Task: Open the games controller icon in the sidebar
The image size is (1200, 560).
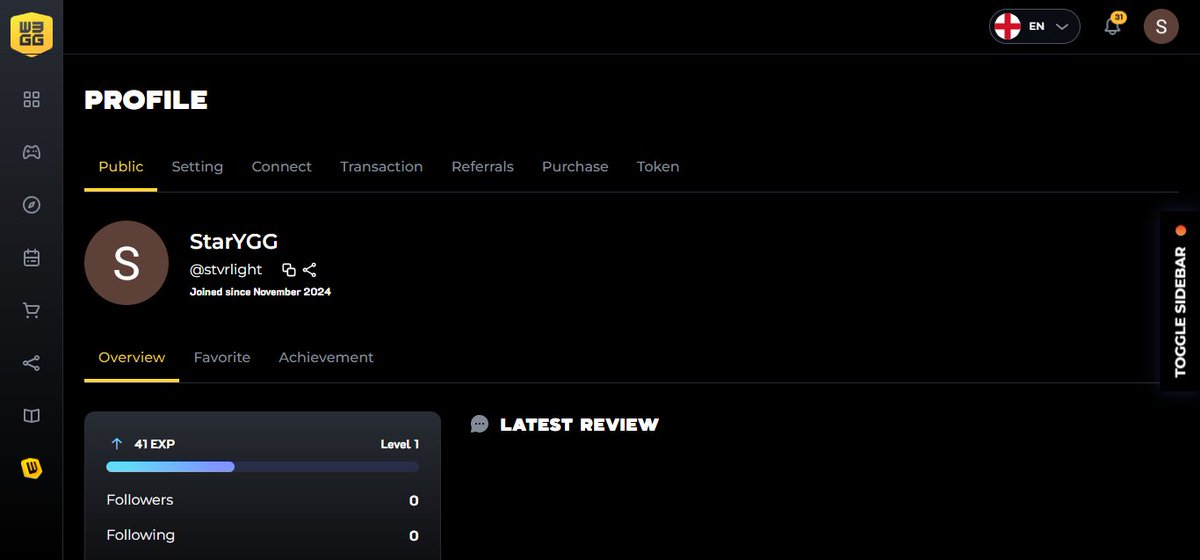Action: point(31,152)
